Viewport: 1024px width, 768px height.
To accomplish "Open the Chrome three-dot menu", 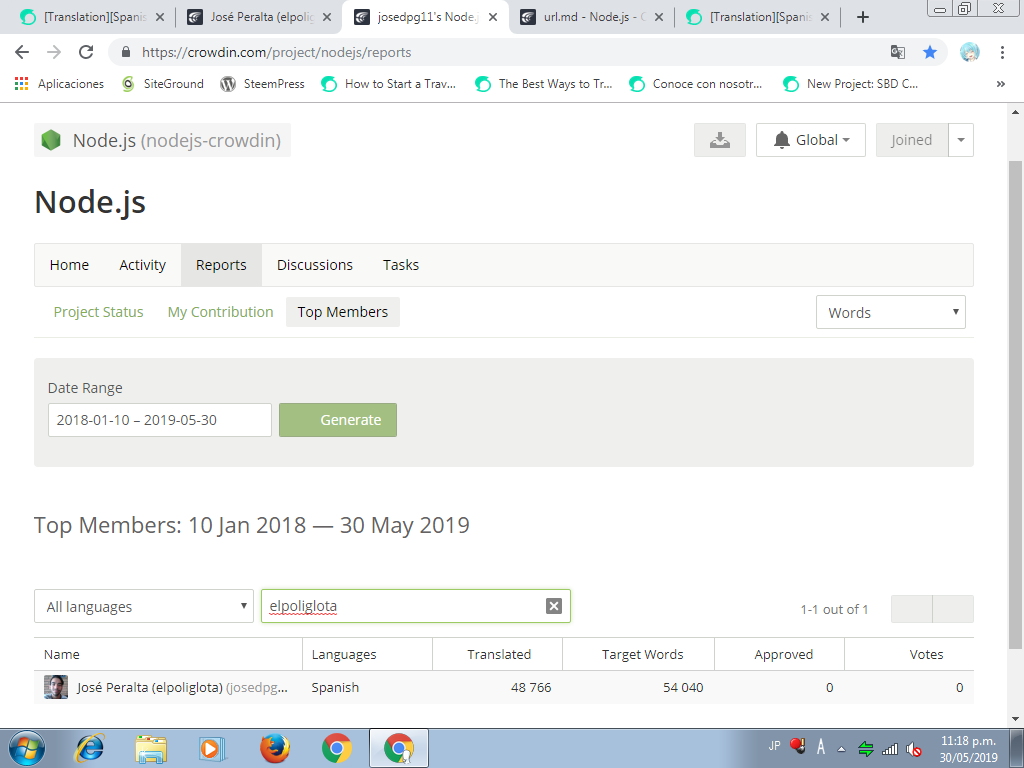I will [1002, 52].
